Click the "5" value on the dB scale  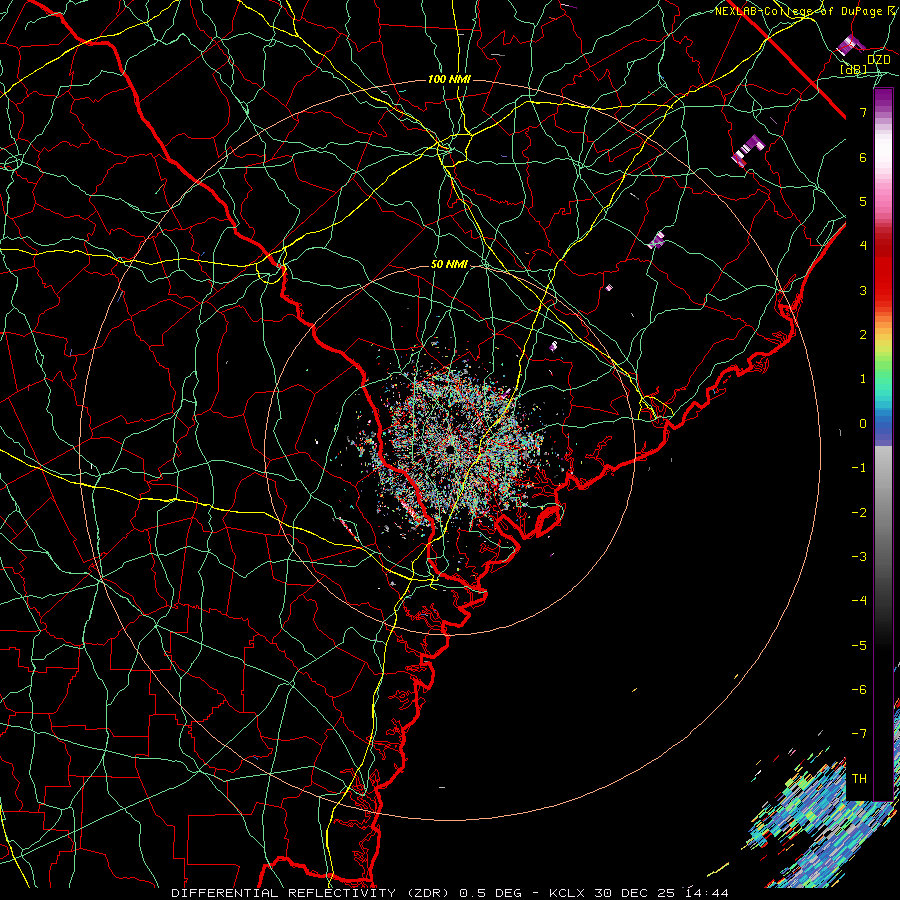(x=863, y=201)
